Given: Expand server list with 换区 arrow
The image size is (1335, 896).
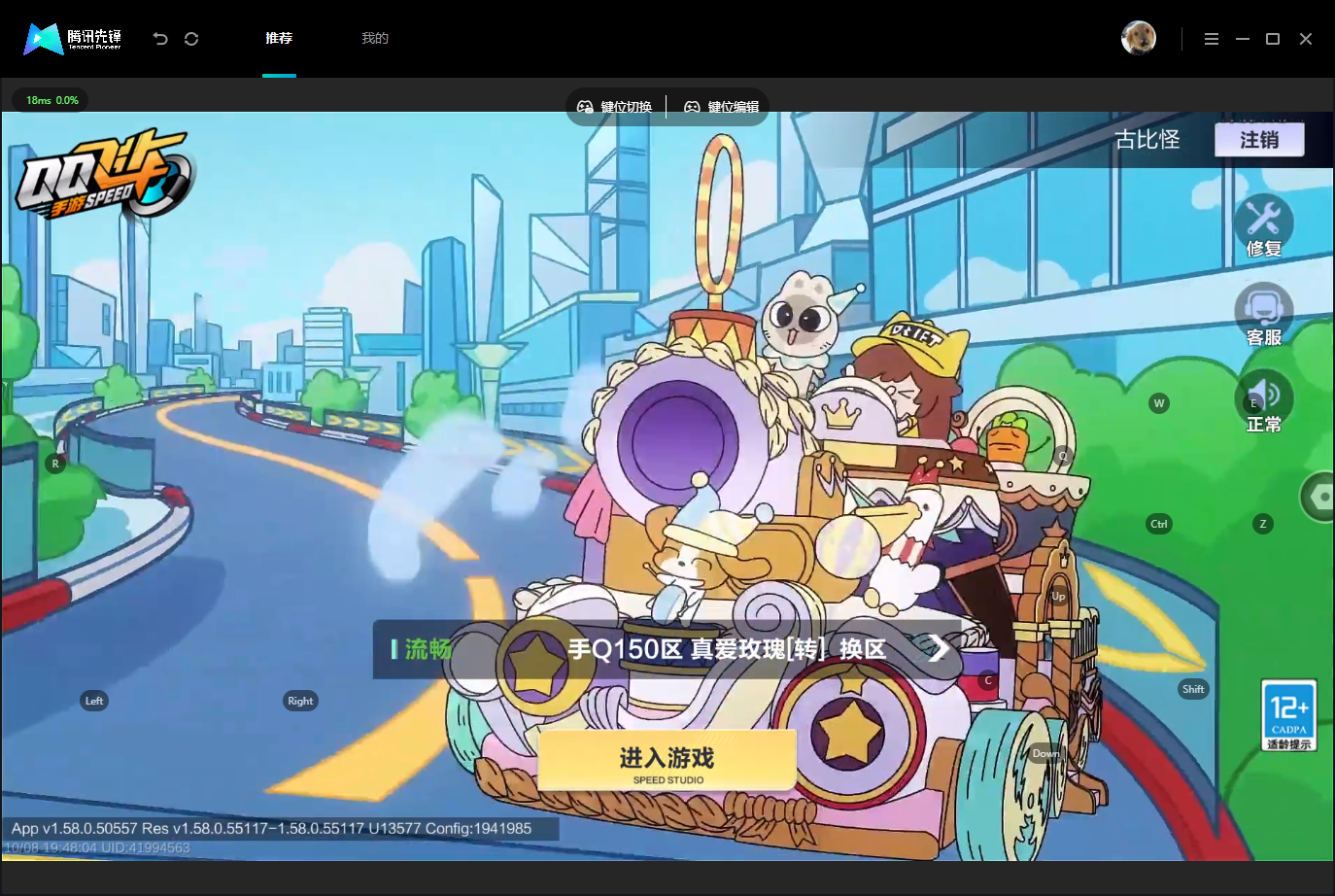Looking at the screenshot, I should pyautogui.click(x=937, y=648).
